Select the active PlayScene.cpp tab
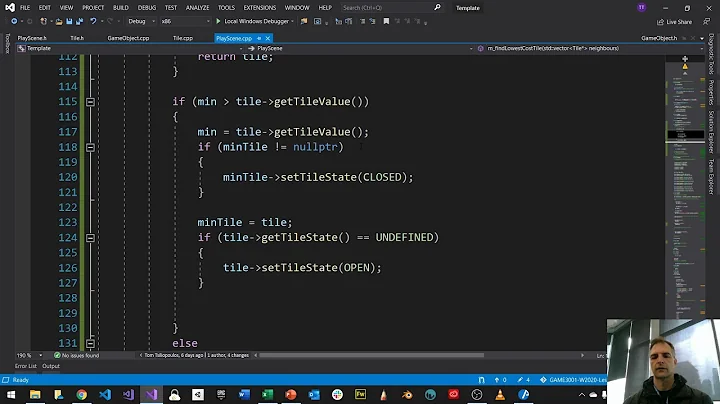Screen dimensions: 720x404 pyautogui.click(x=234, y=38)
